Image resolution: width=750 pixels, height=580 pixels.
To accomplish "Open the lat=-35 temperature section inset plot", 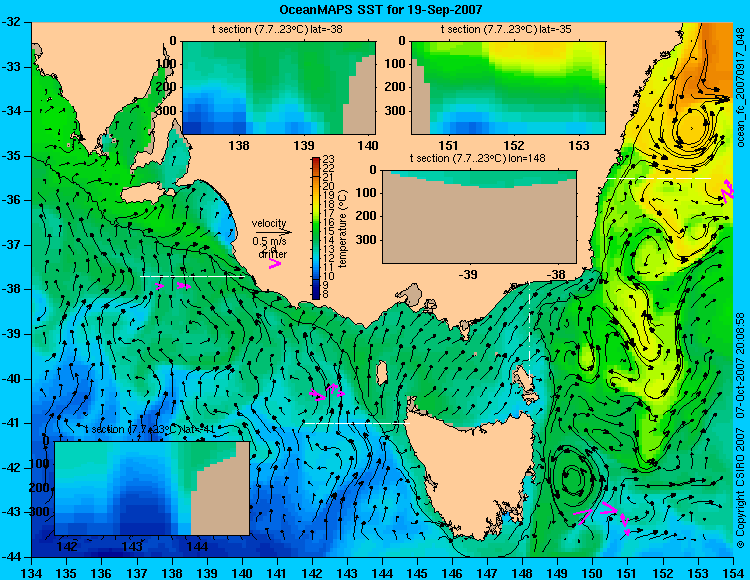I will (x=508, y=88).
